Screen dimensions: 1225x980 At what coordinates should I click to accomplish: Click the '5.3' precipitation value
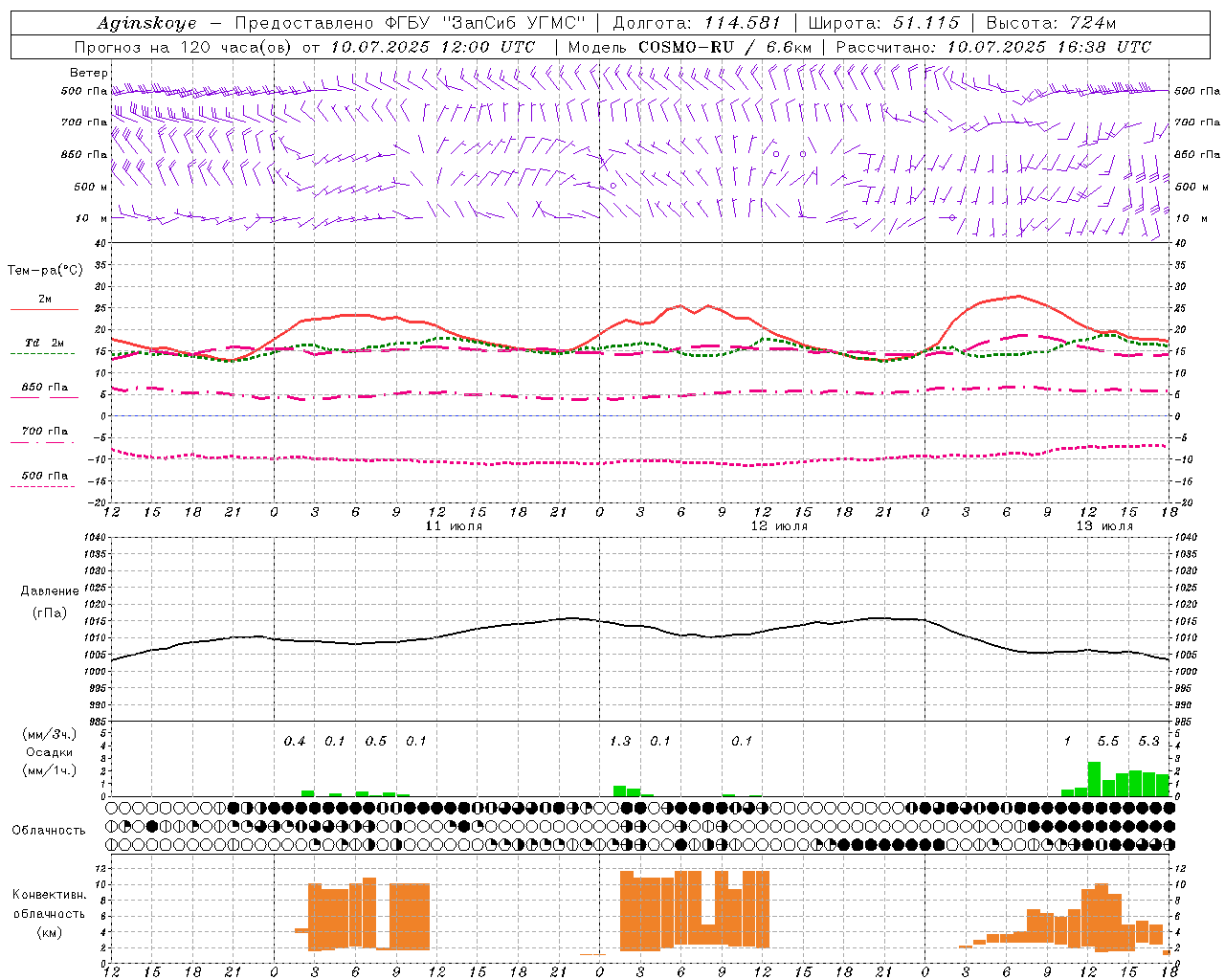(1149, 742)
